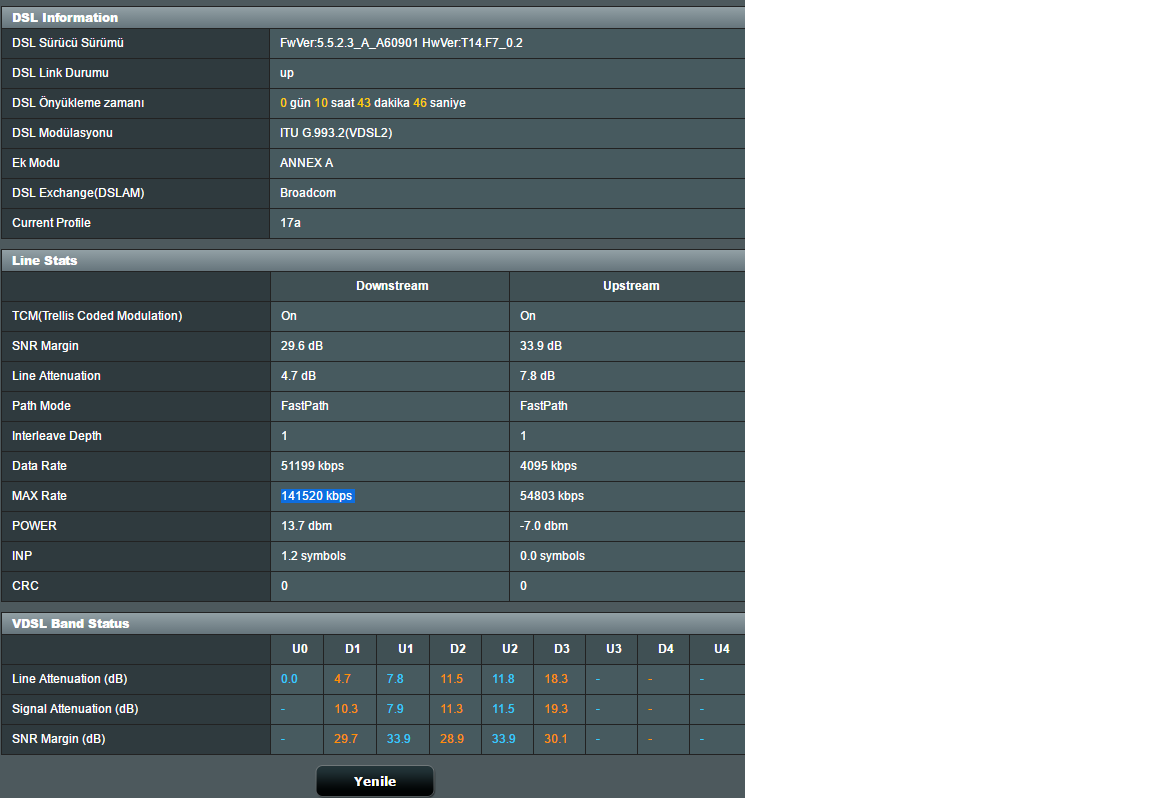The height and width of the screenshot is (798, 1152).
Task: Click the D2 line attenuation 11.5
Action: 452,679
